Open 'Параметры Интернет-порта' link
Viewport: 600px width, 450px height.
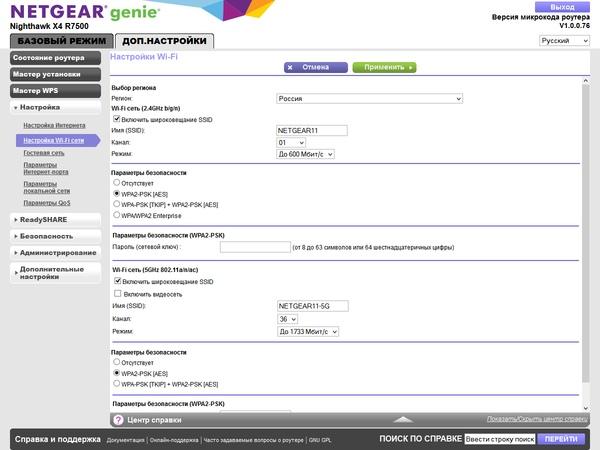point(46,168)
